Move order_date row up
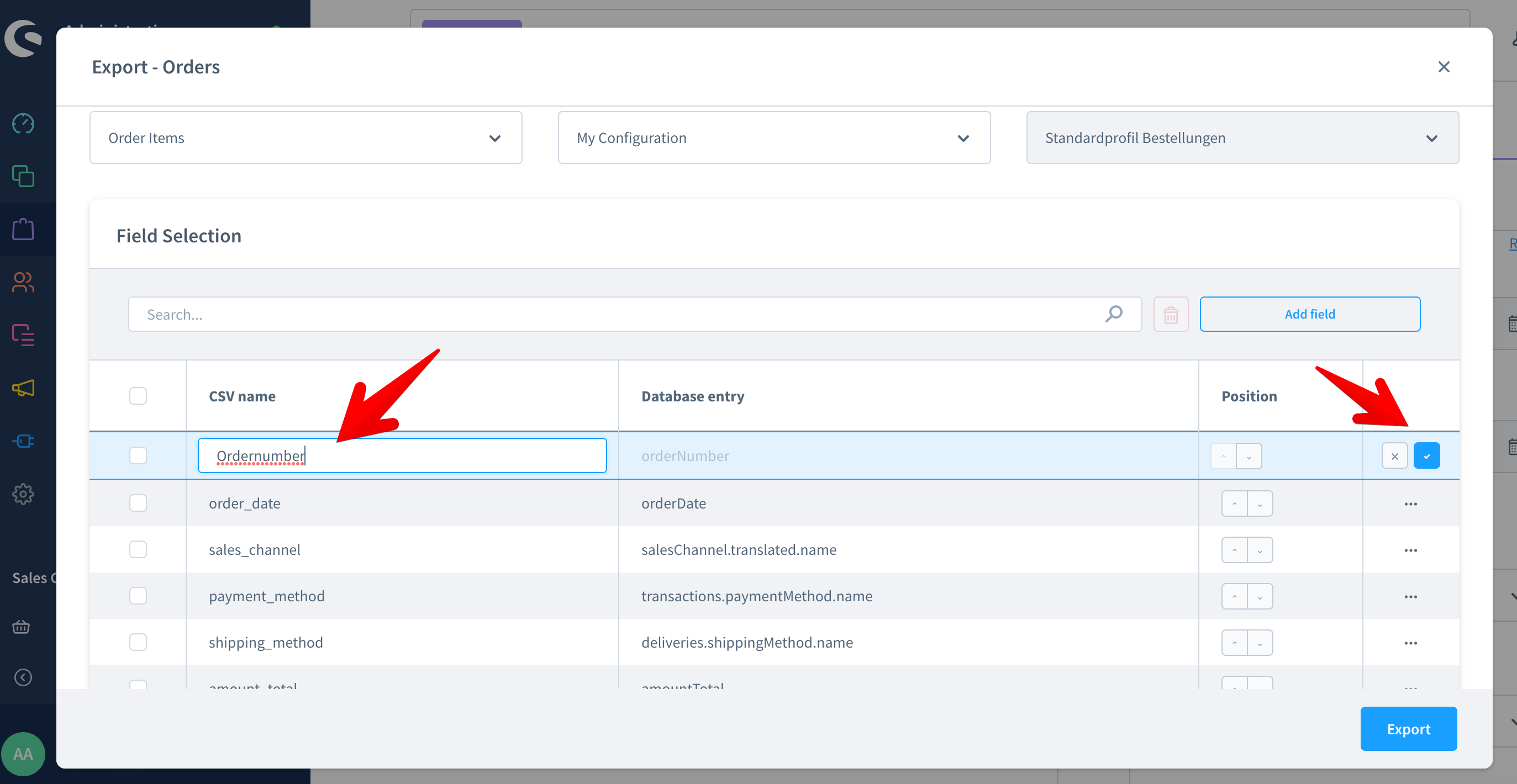Image resolution: width=1517 pixels, height=784 pixels. point(1234,504)
